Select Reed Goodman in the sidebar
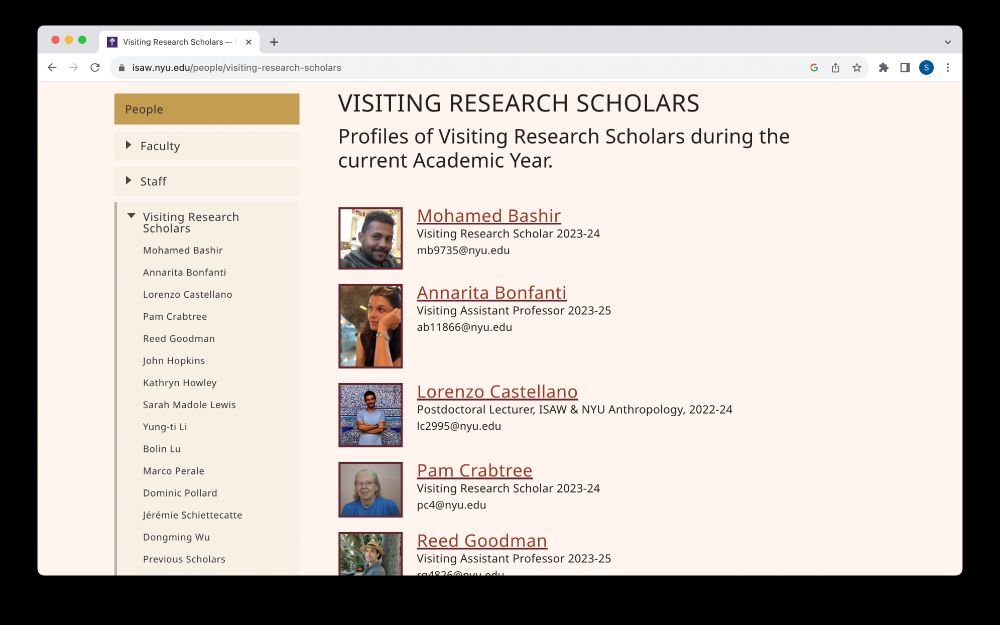Viewport: 1000px width, 625px height. click(179, 339)
